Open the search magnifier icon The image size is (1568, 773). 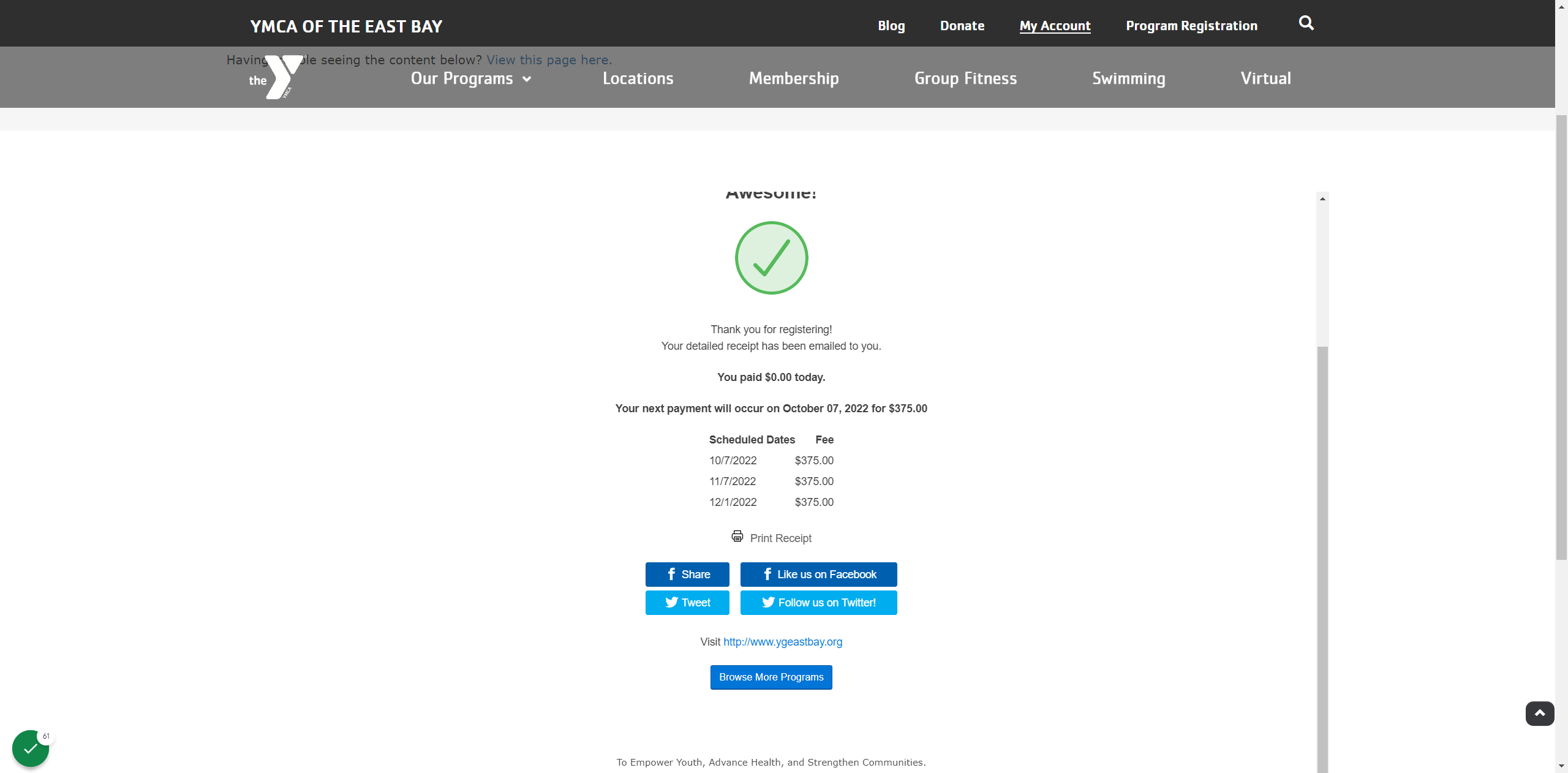(1306, 23)
